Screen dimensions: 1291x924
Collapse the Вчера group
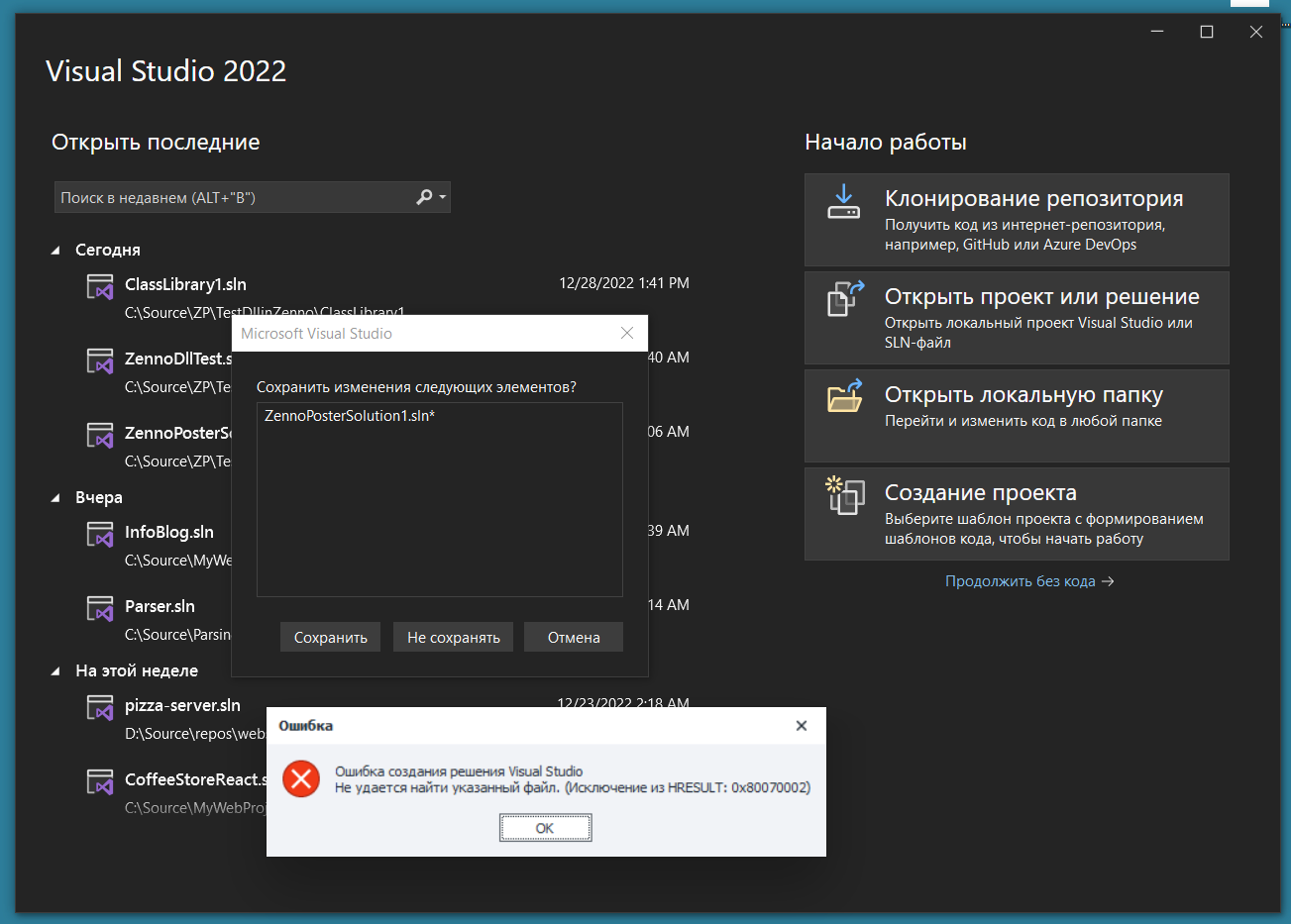55,498
